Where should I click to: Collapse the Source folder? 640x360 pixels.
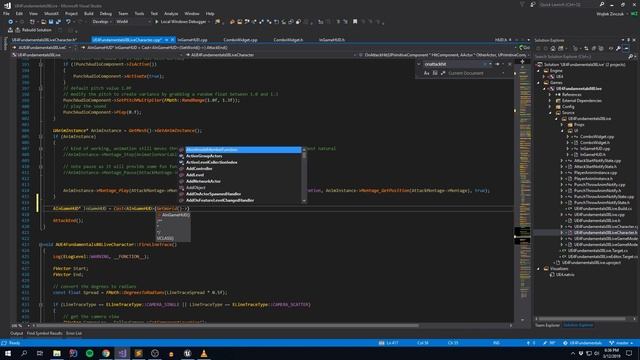pyautogui.click(x=550, y=113)
